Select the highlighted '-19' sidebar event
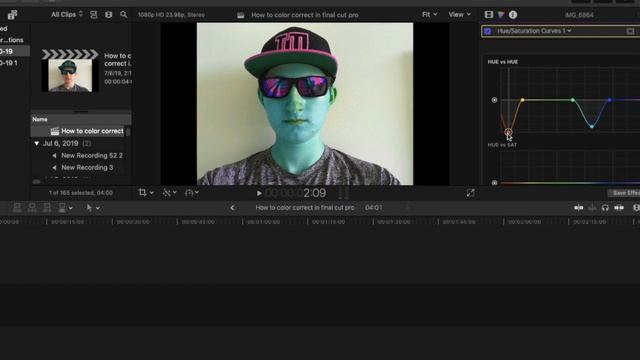Viewport: 640px width, 360px height. coord(14,51)
